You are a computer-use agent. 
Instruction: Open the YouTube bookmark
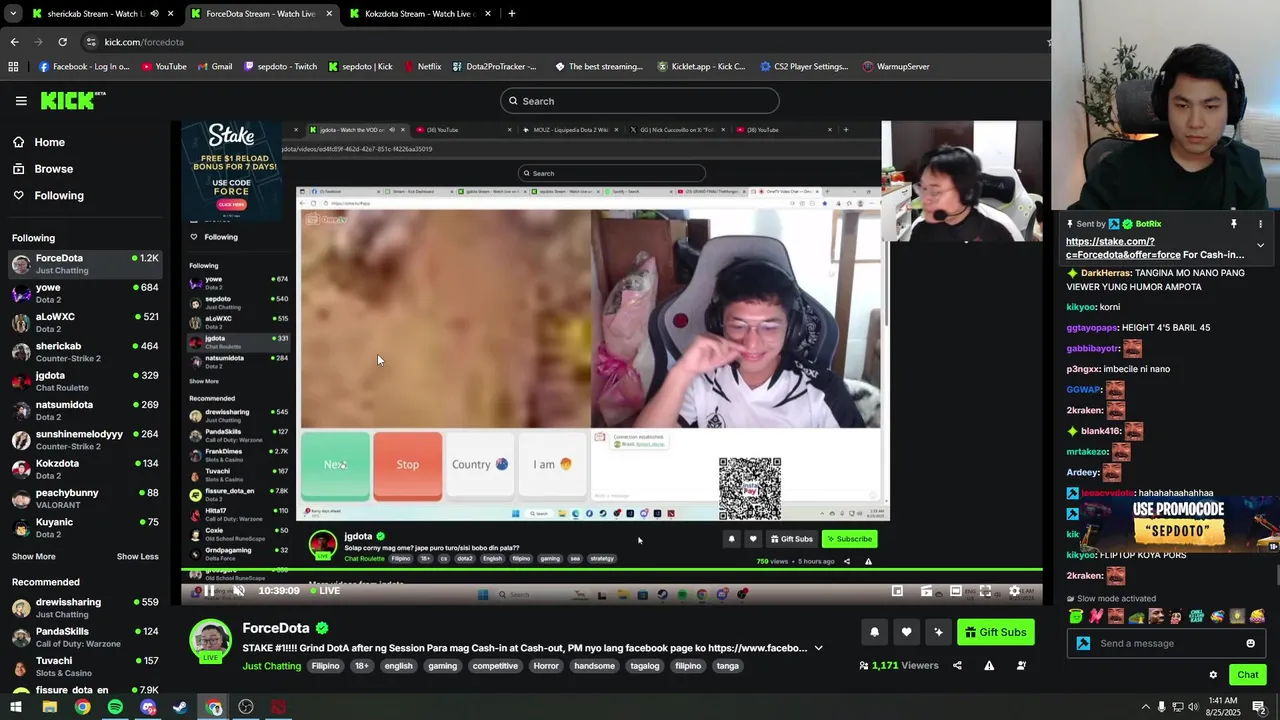tap(164, 67)
